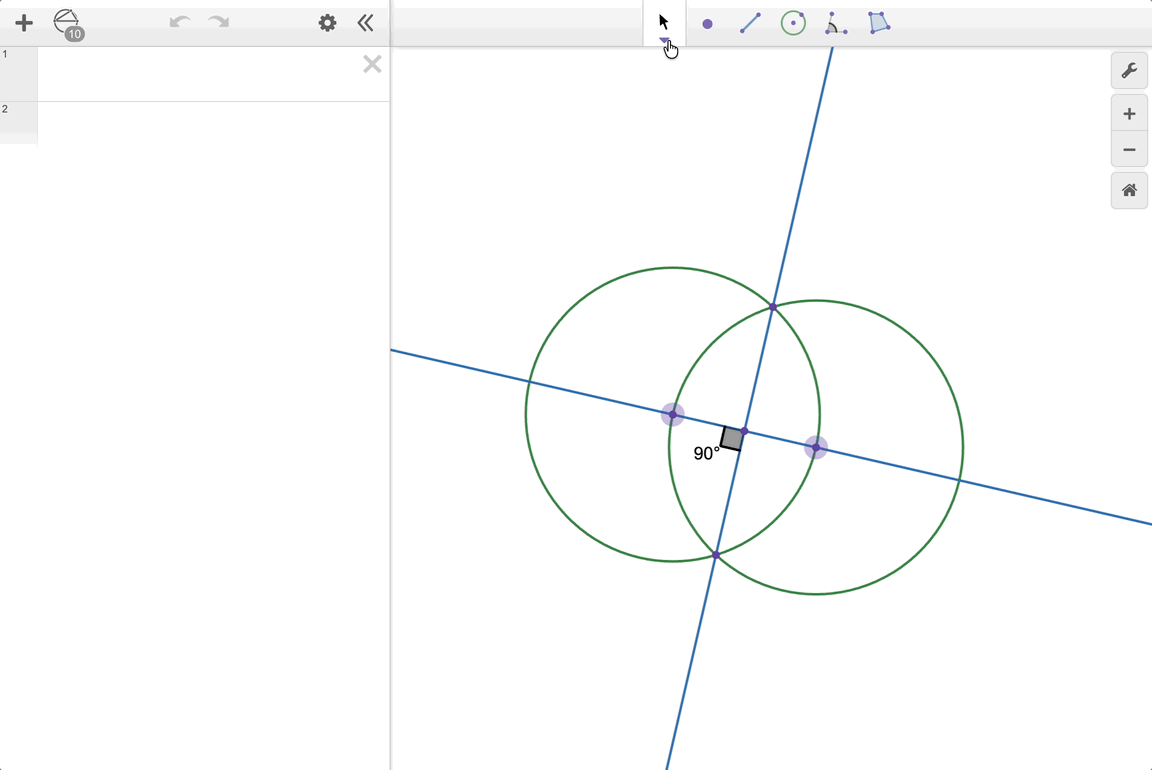Select the Angle tool
1152x770 pixels.
tap(835, 23)
